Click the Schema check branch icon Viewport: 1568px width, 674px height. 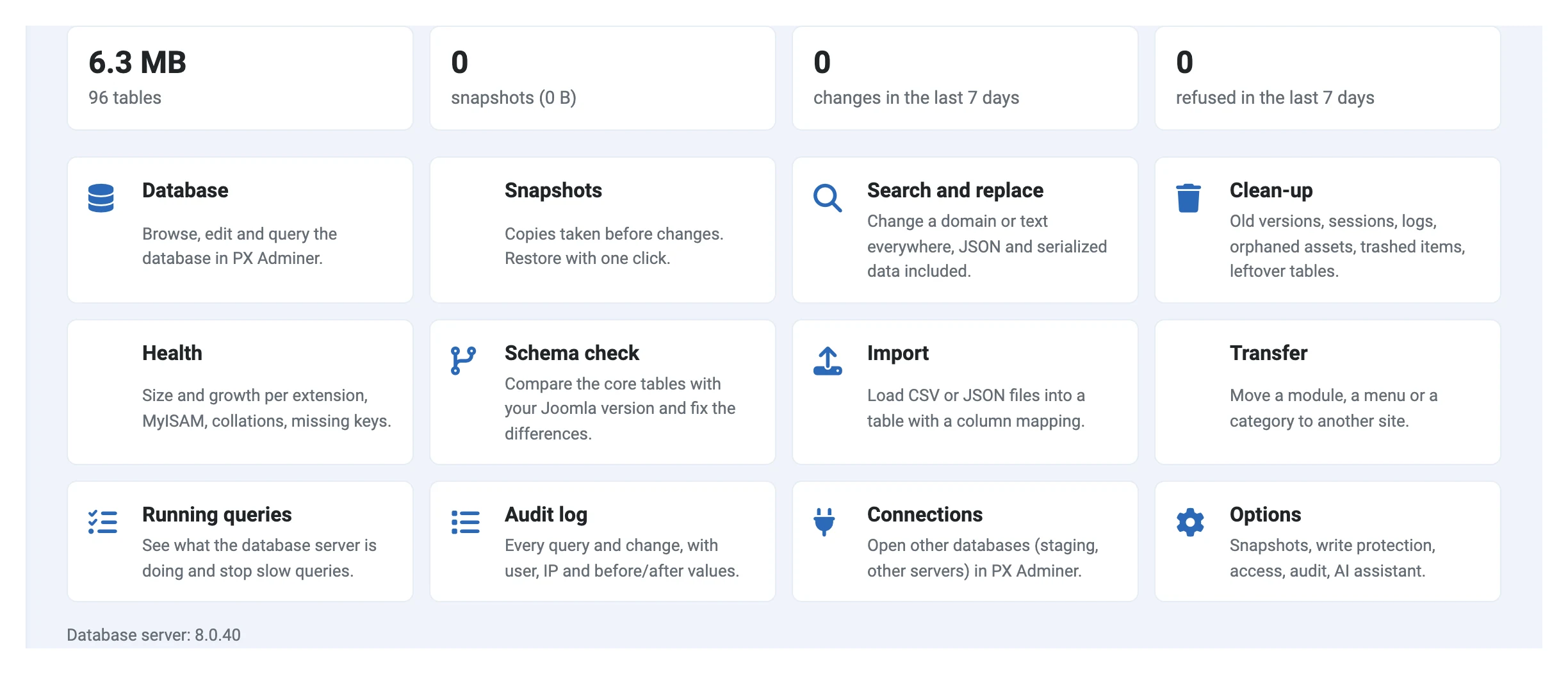(x=463, y=361)
